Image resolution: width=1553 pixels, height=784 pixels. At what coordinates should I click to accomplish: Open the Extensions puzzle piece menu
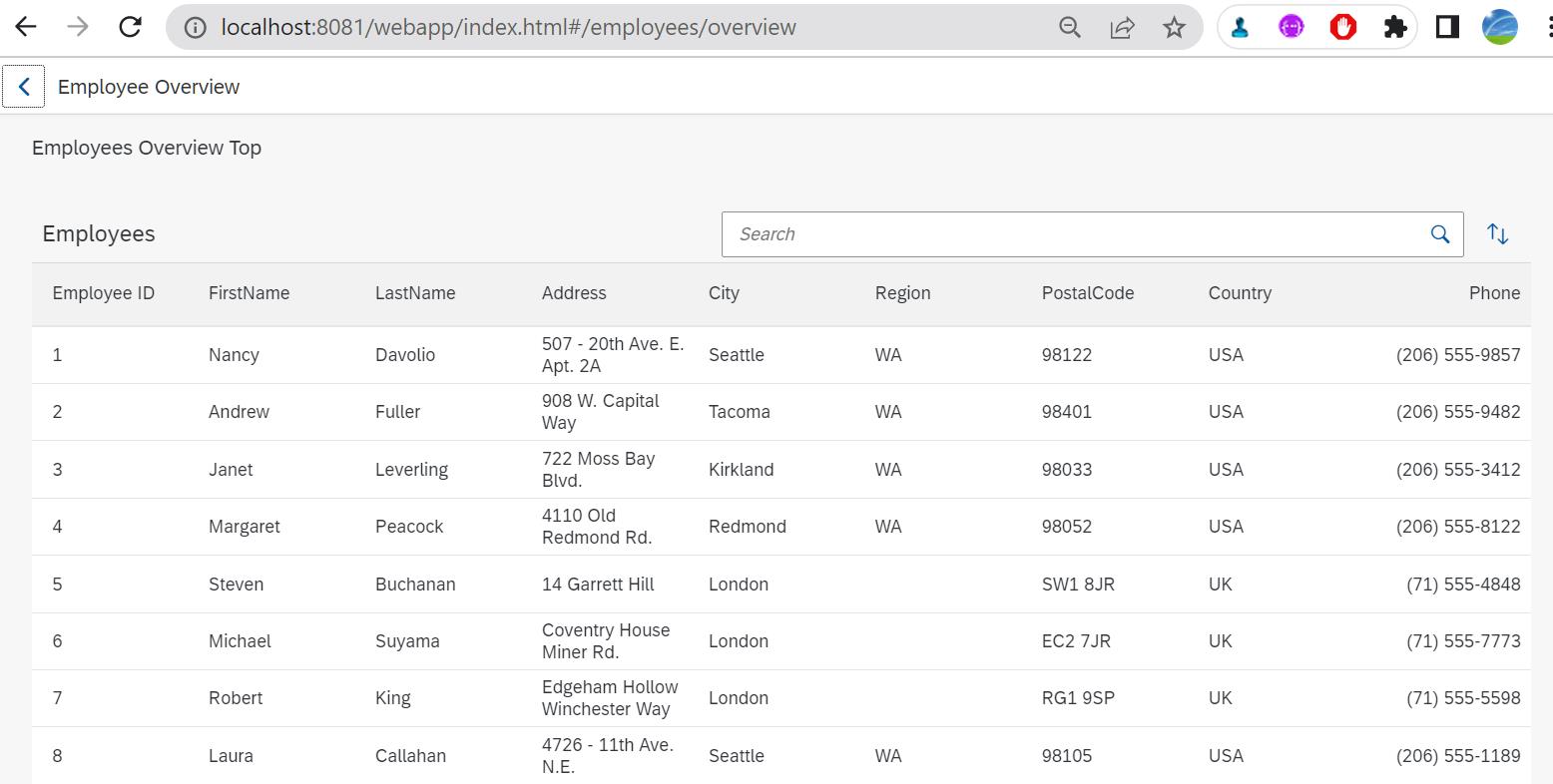(x=1395, y=27)
